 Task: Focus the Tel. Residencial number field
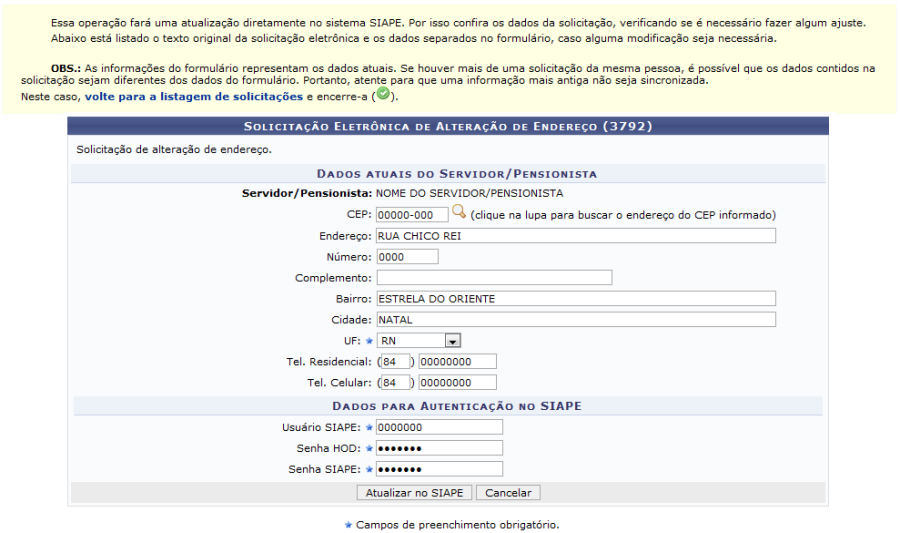(458, 361)
